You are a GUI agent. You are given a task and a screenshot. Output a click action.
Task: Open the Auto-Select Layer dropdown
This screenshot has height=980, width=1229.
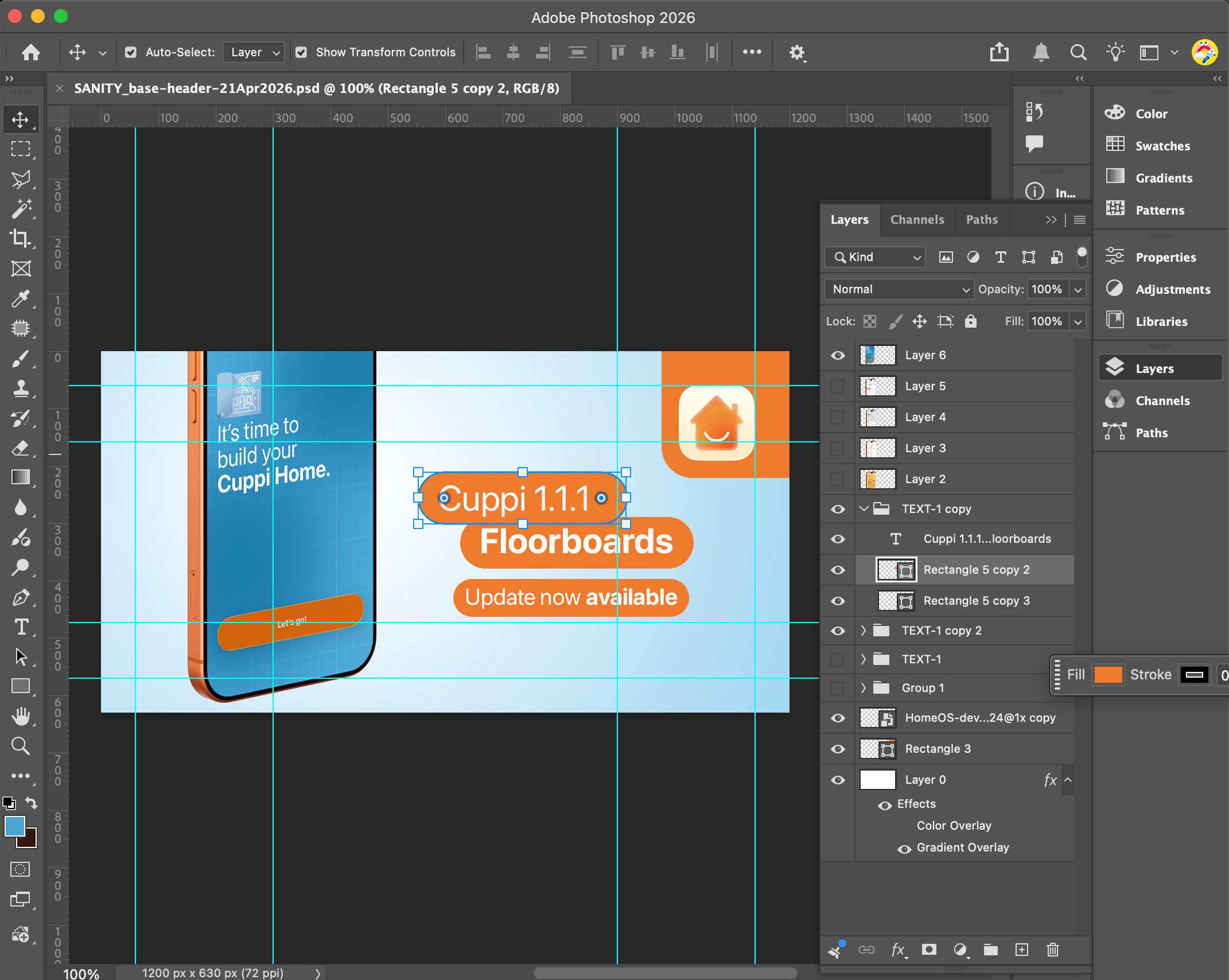pos(254,52)
